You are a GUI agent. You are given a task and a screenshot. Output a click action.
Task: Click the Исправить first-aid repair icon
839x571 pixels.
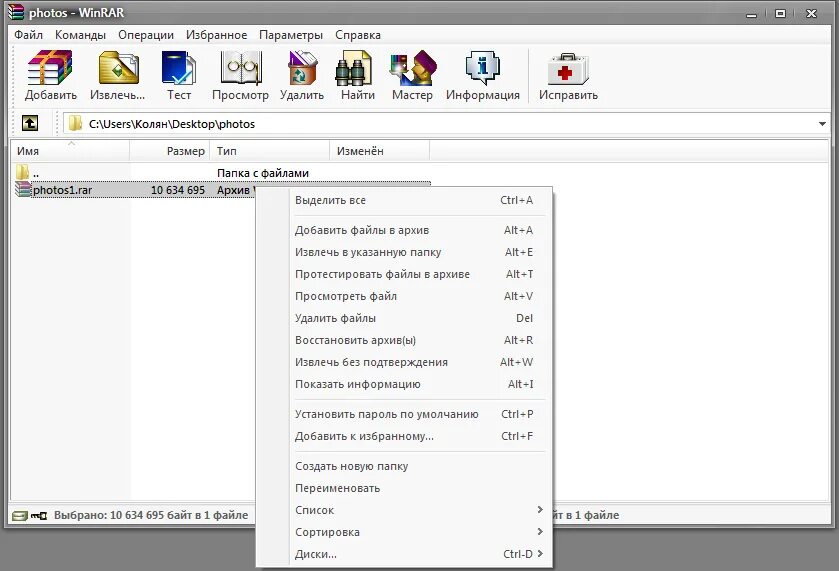[568, 70]
